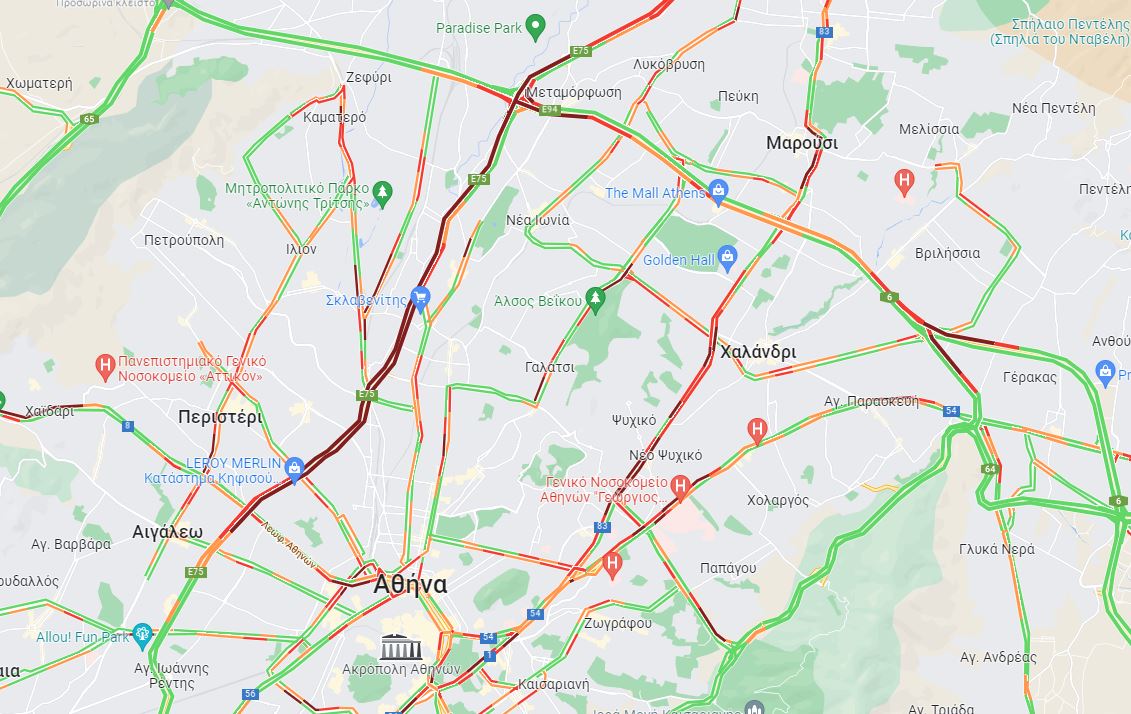1131x714 pixels.
Task: Select The Mall Athens shopping pin
Action: click(x=718, y=192)
